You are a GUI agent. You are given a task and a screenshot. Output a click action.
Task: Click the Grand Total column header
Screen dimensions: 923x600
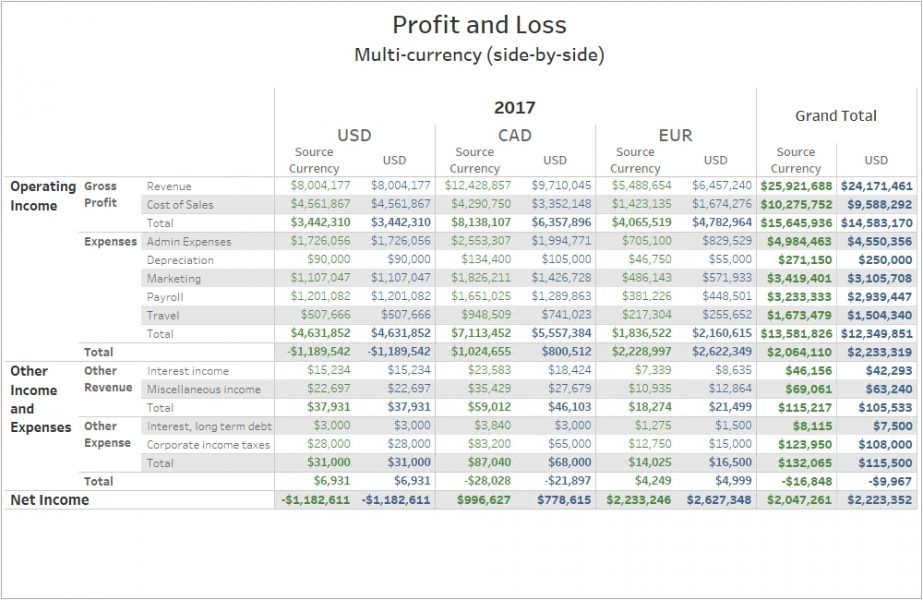(835, 116)
